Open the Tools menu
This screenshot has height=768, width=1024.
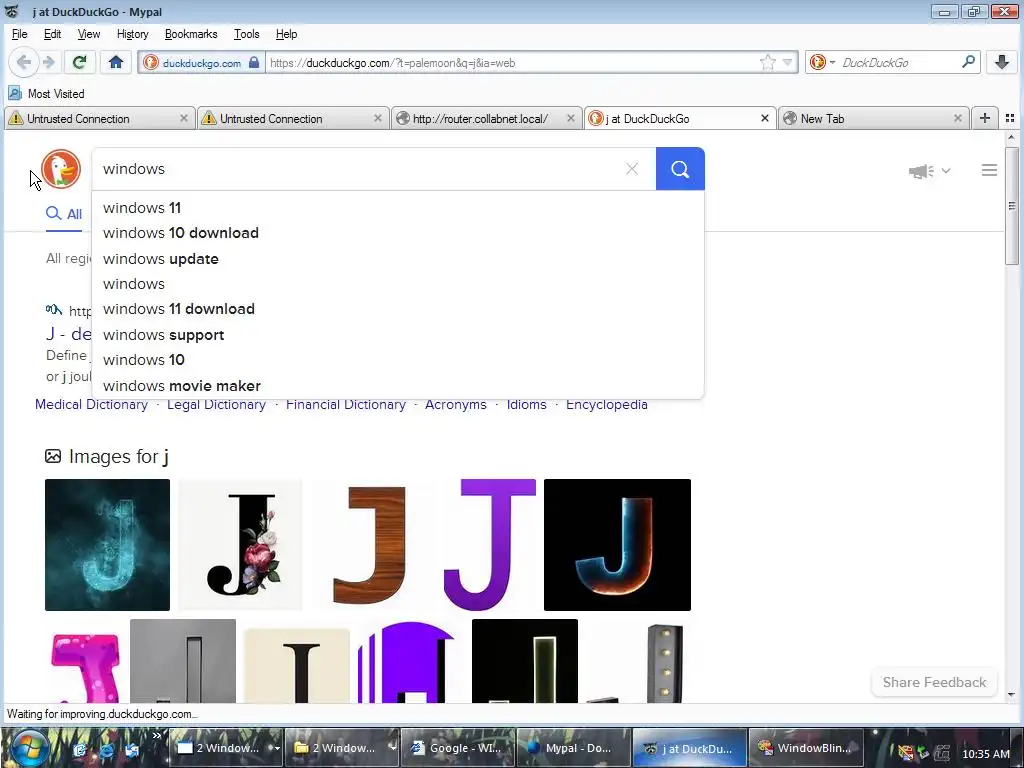tap(246, 34)
